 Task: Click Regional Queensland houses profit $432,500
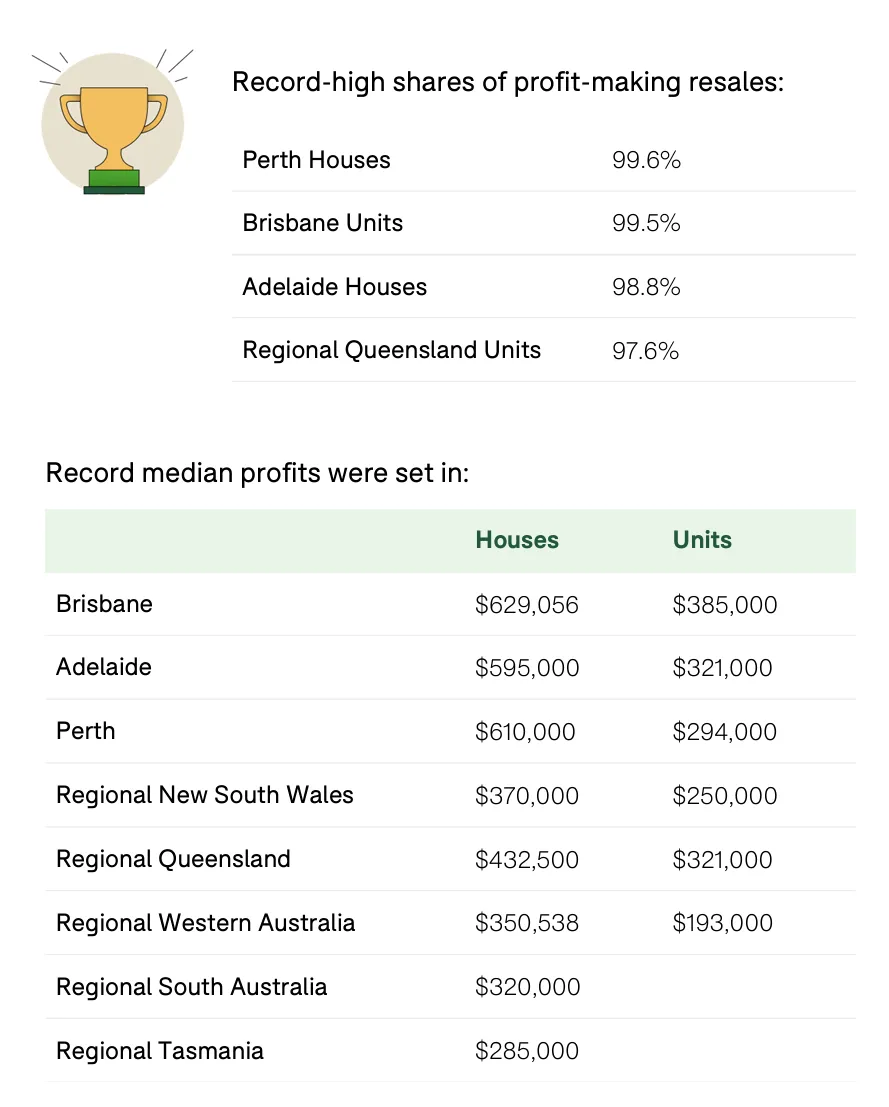click(x=527, y=860)
